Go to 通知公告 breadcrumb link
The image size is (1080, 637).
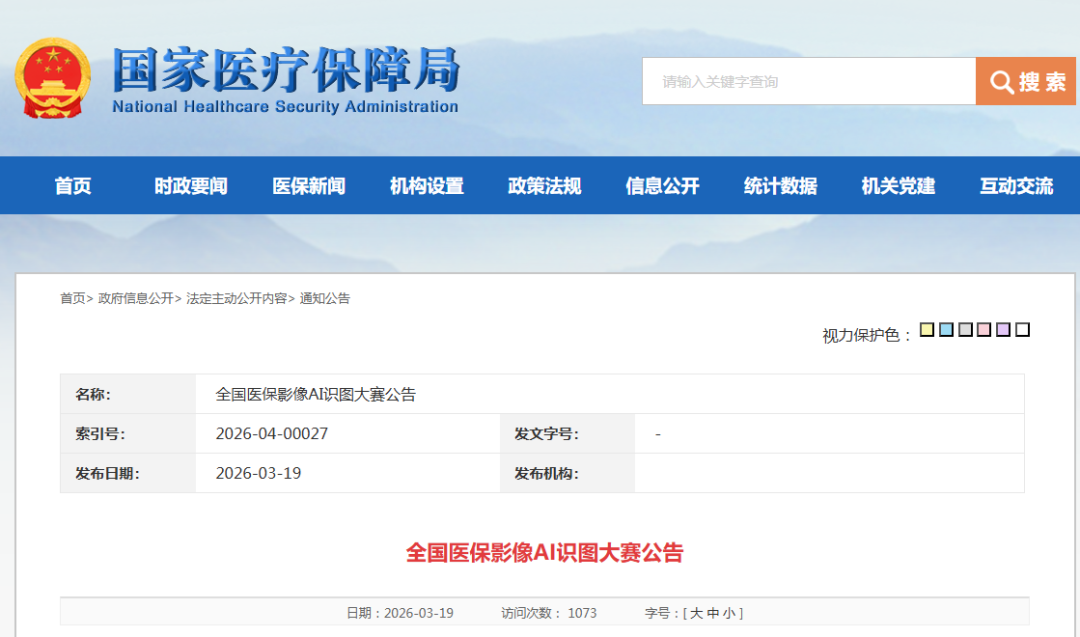(x=325, y=298)
